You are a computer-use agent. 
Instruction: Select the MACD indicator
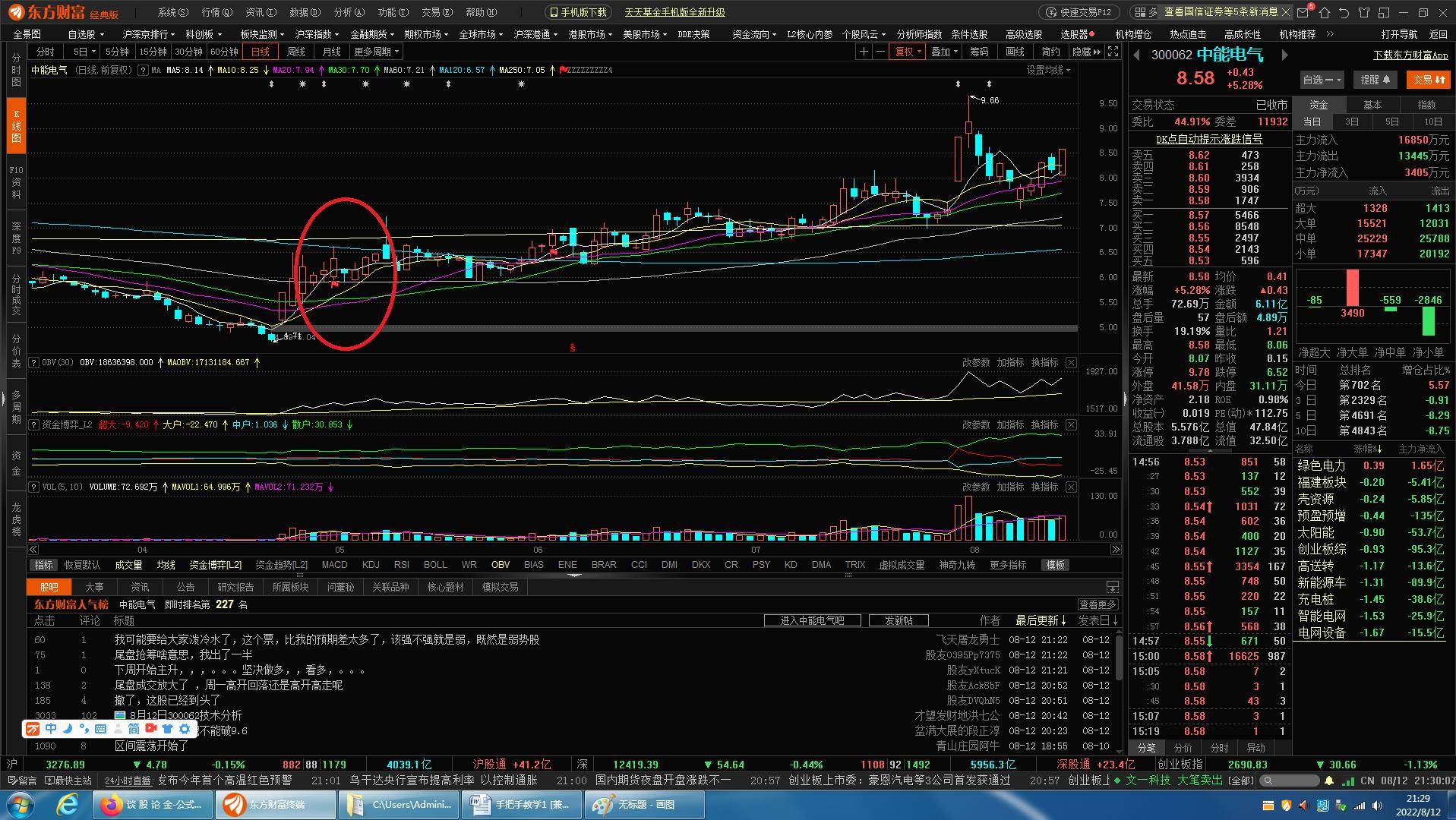(334, 565)
